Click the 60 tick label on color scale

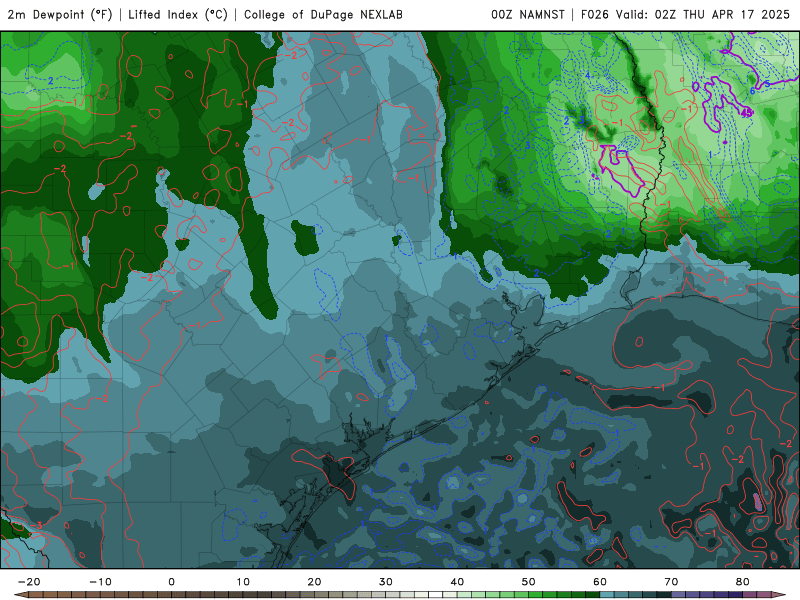point(600,582)
